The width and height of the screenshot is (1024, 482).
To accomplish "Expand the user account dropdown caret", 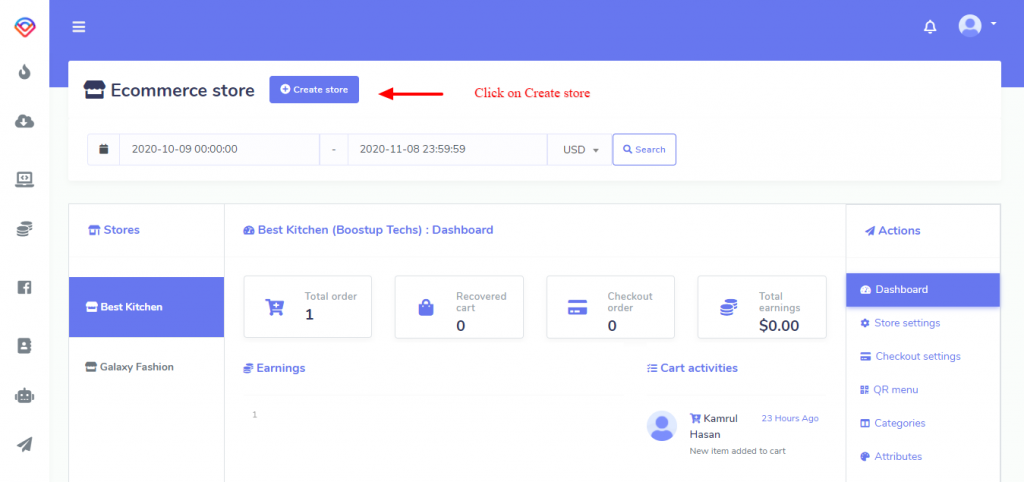I will 993,24.
